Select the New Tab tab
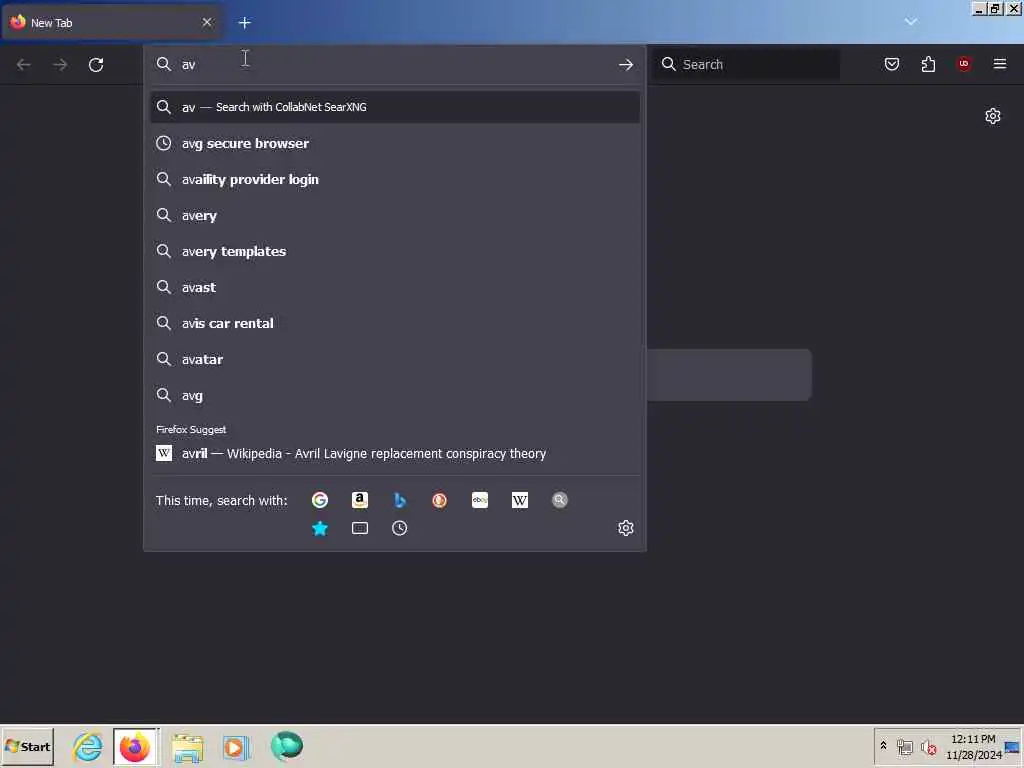 (x=112, y=22)
